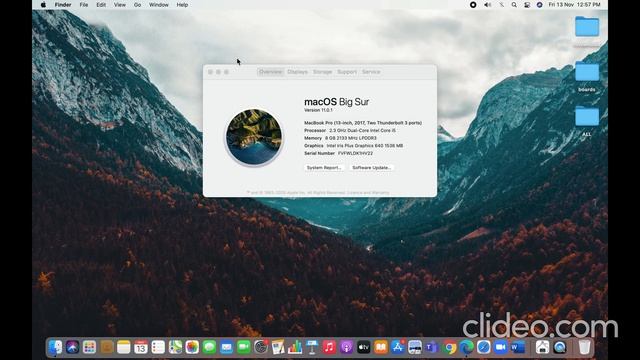The image size is (640, 360).
Task: Click the 'Version 11.0.1' text
Action: point(318,110)
